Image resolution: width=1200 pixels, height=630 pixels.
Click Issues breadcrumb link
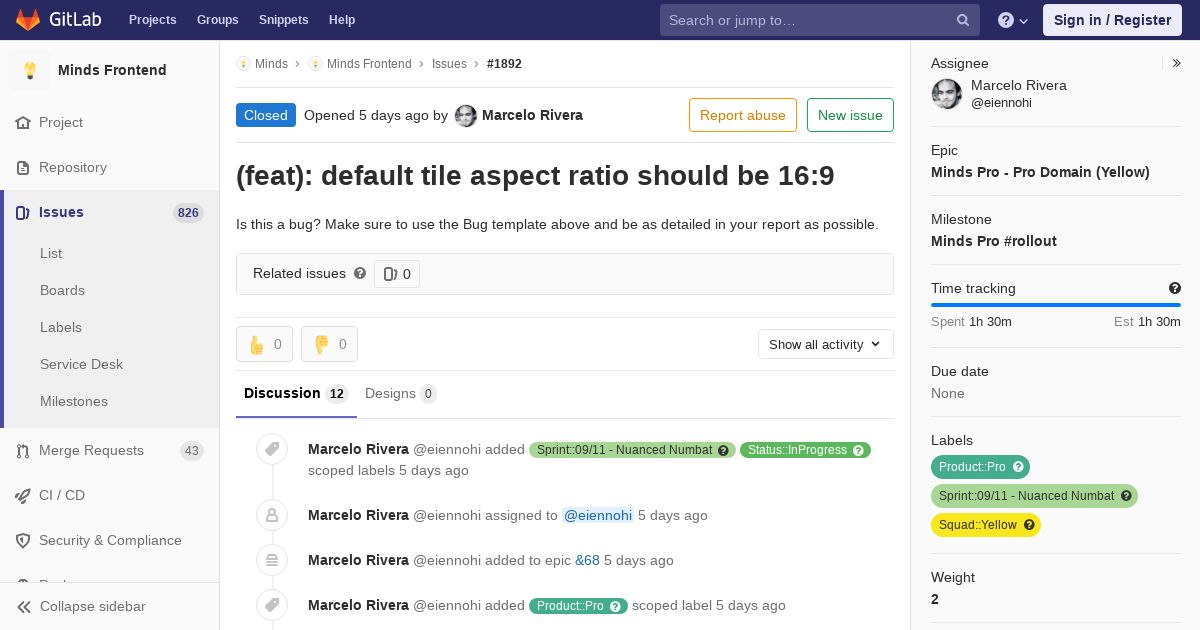tap(449, 64)
